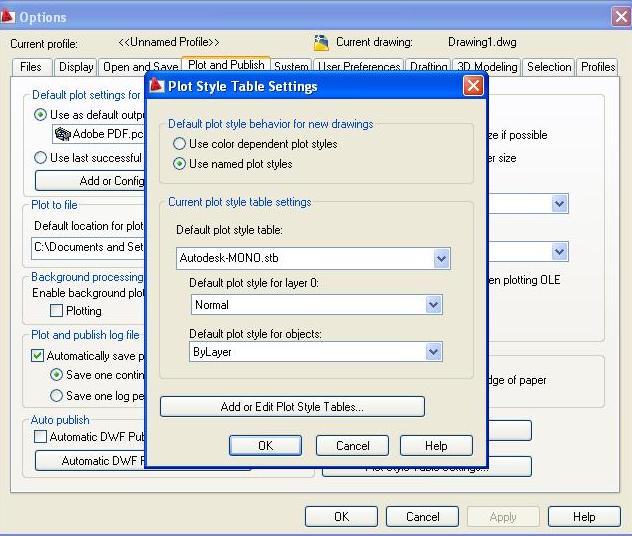
Task: Click Add or Edit Plot Style Tables button
Action: pos(292,406)
